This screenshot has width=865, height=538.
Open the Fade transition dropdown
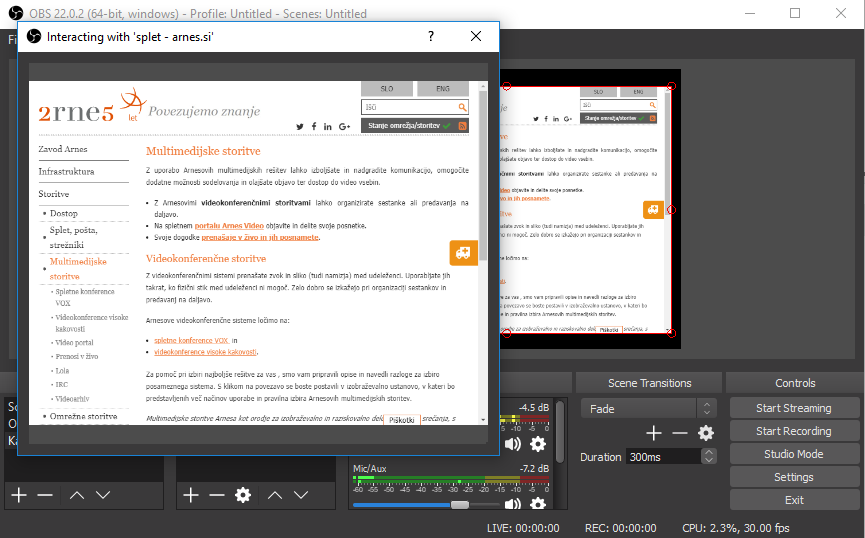[x=649, y=409]
